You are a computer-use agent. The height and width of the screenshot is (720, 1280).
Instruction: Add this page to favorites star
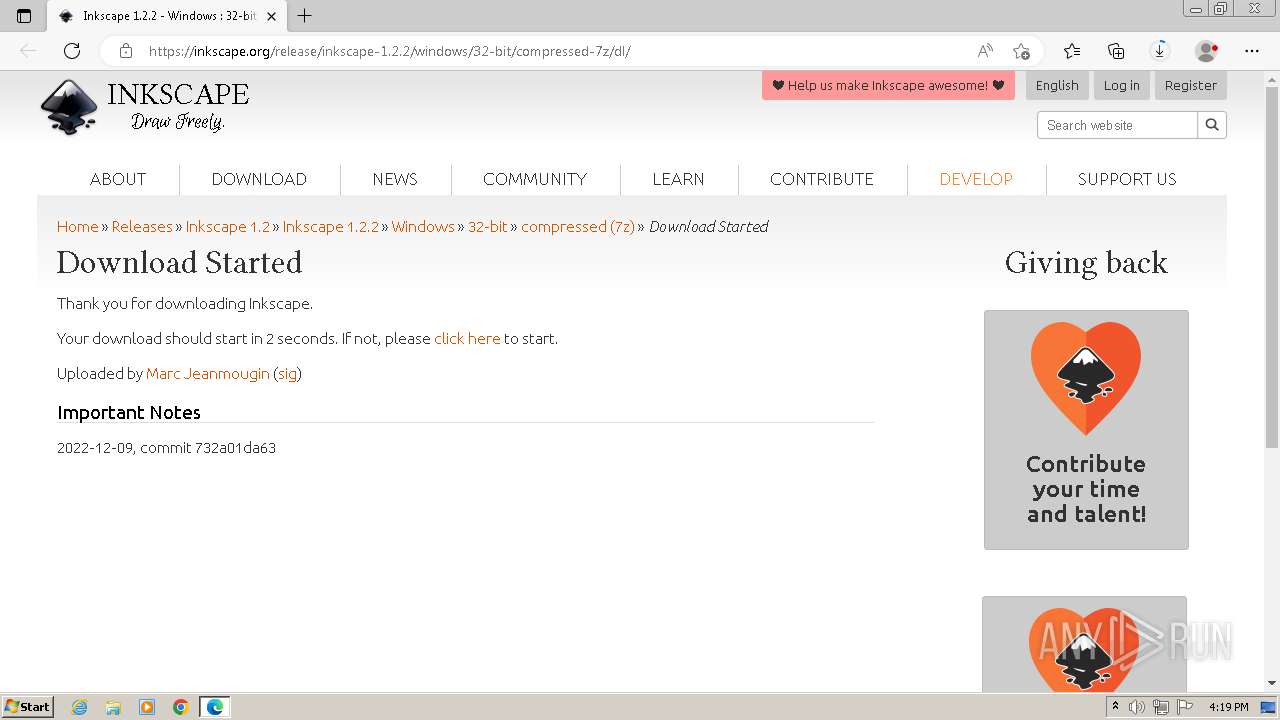[x=1021, y=51]
